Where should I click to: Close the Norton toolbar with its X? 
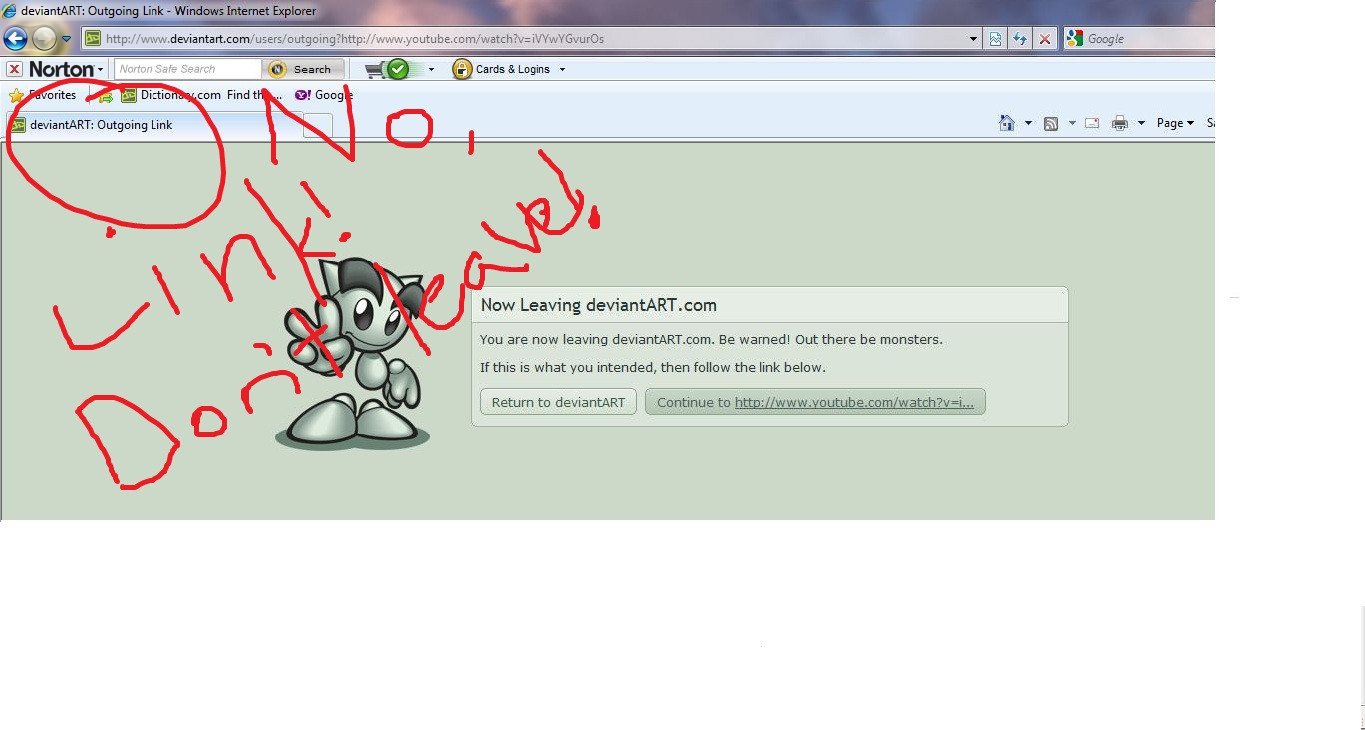pyautogui.click(x=14, y=69)
